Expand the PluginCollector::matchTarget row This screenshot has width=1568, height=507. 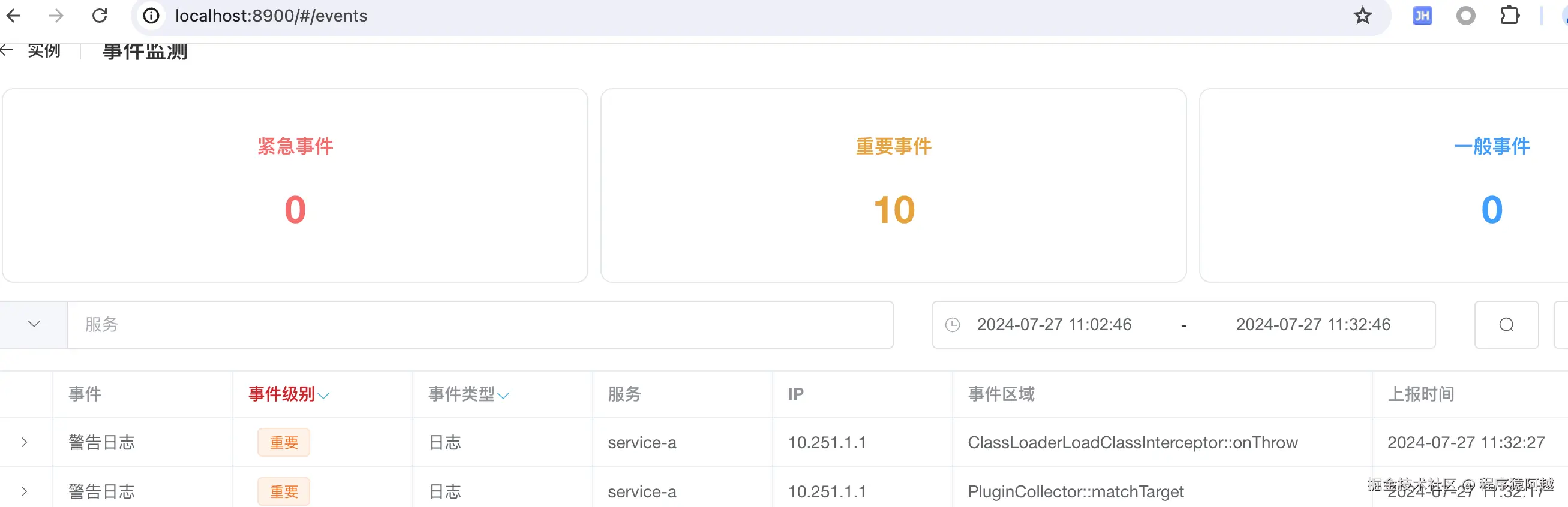[25, 491]
